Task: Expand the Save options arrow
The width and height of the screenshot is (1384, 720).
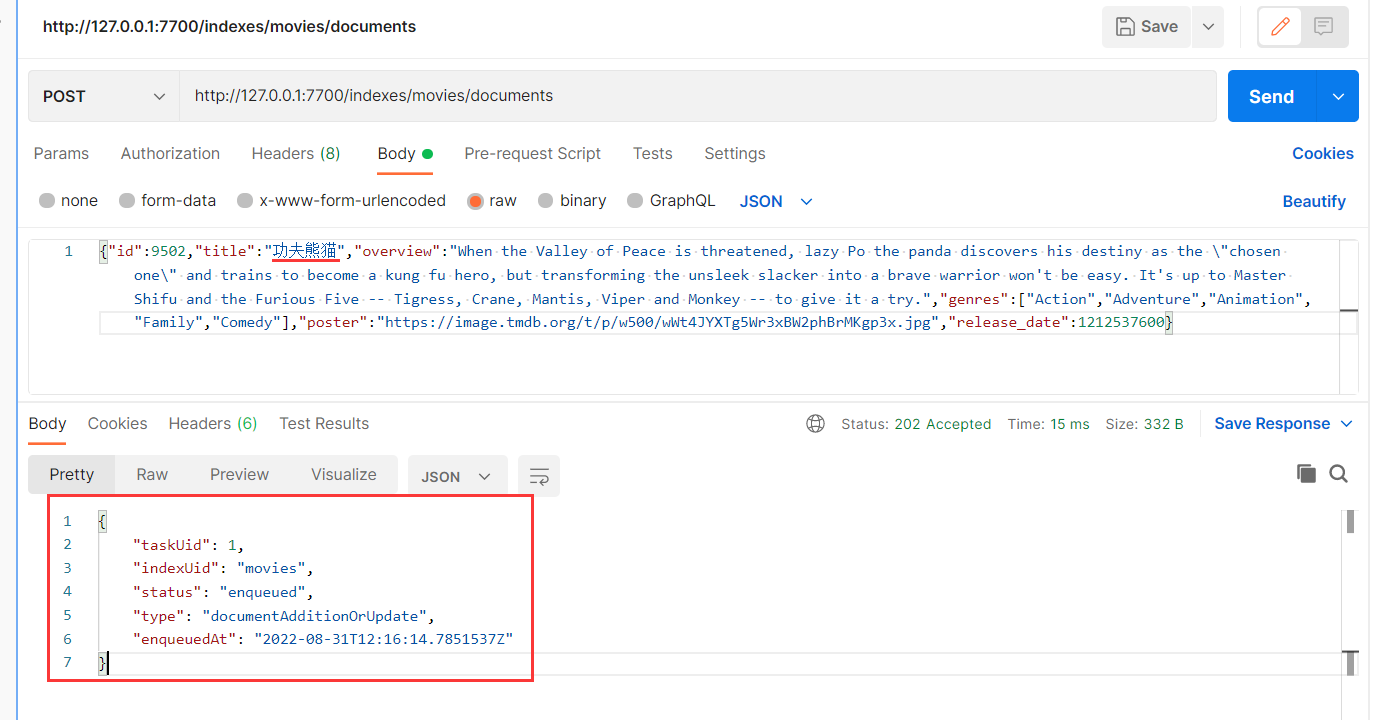Action: pyautogui.click(x=1207, y=27)
